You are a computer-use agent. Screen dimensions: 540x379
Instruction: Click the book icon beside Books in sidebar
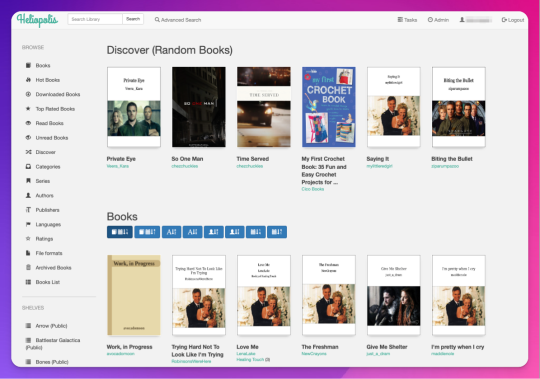[x=28, y=65]
